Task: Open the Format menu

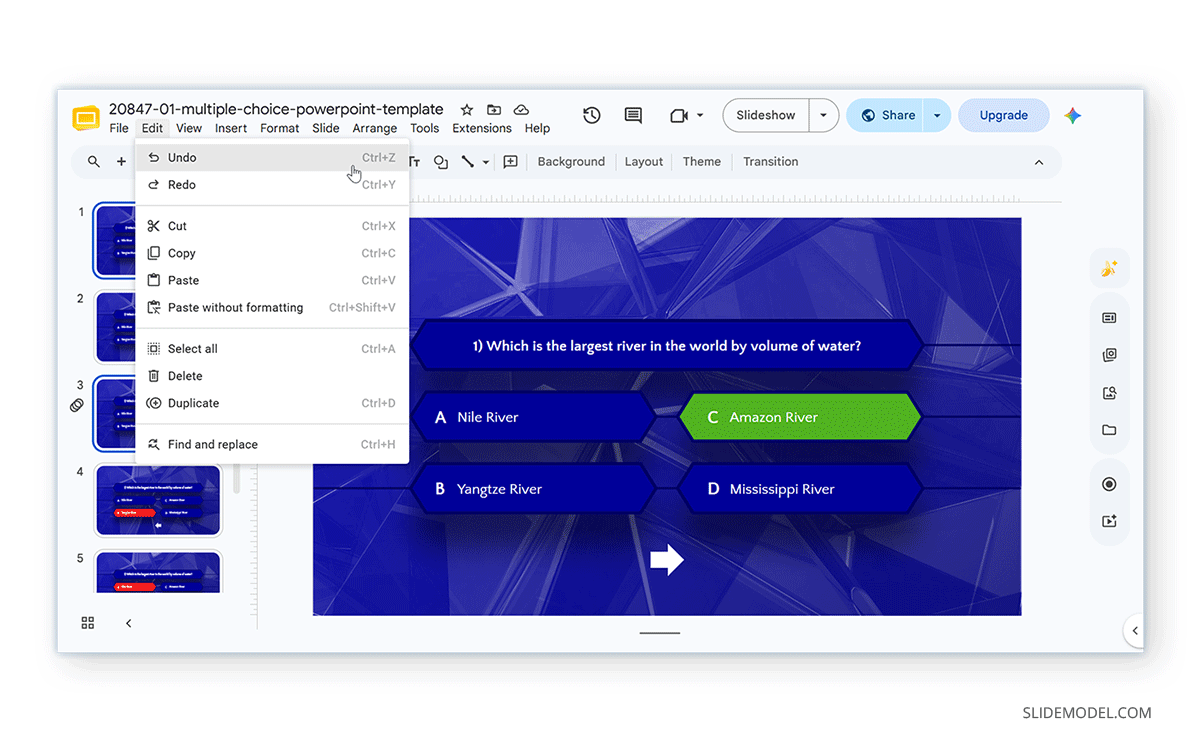Action: (x=280, y=128)
